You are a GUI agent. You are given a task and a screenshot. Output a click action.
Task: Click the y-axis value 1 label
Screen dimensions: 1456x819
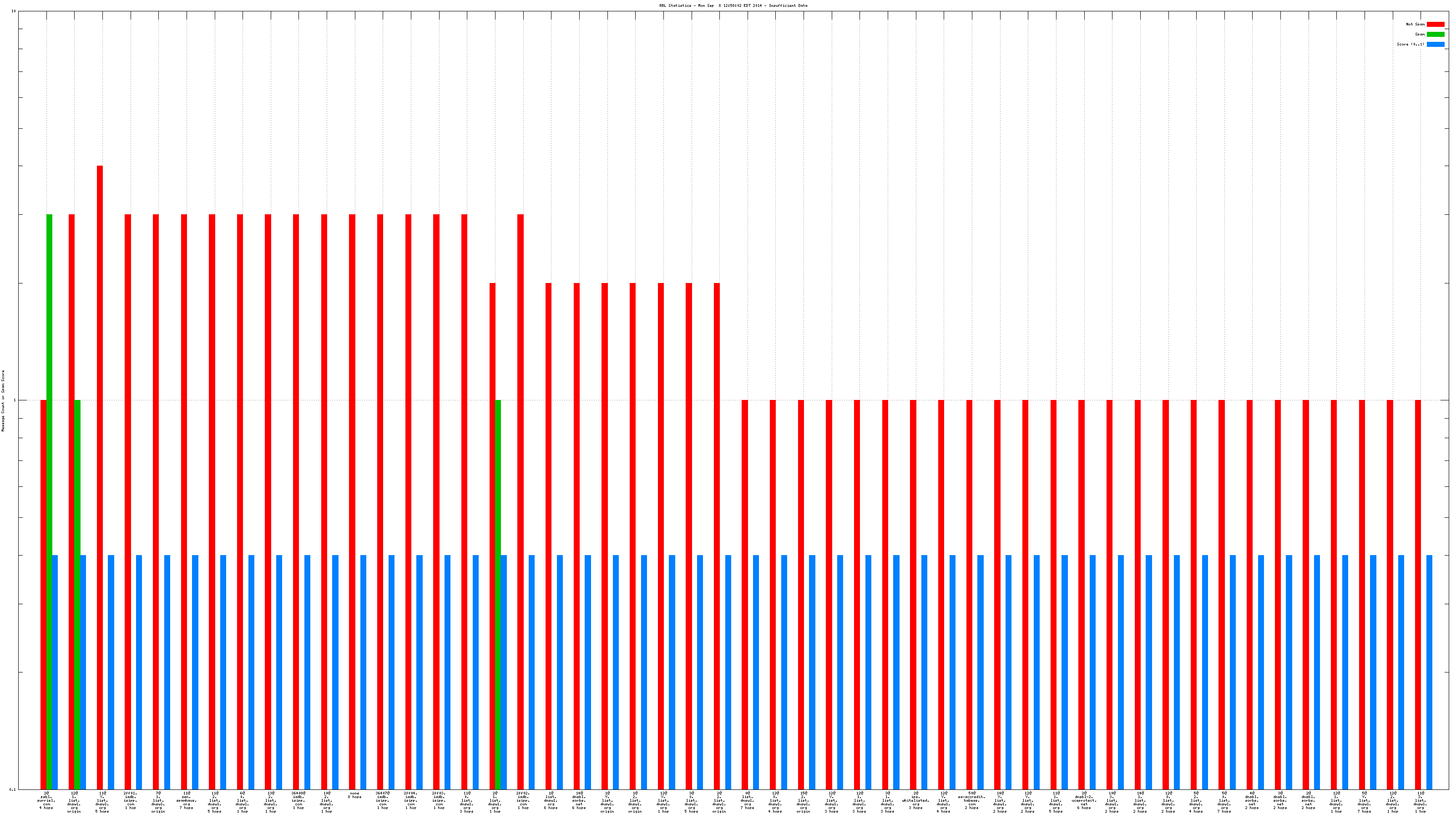(15, 401)
